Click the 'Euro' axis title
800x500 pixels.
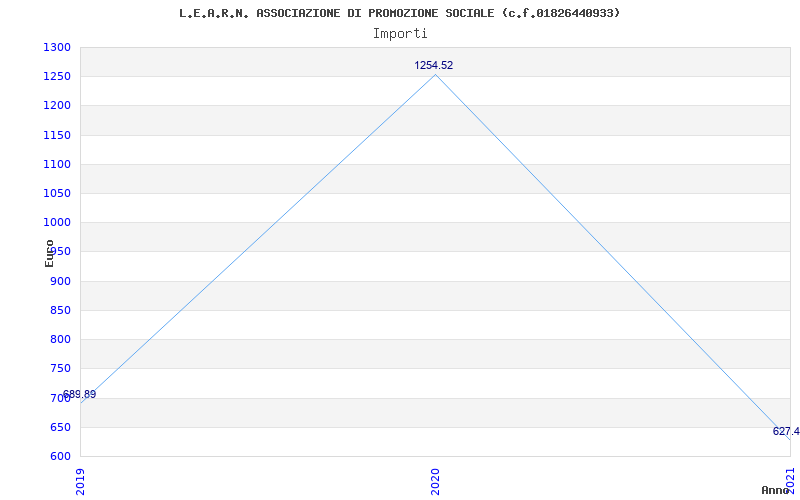click(49, 253)
